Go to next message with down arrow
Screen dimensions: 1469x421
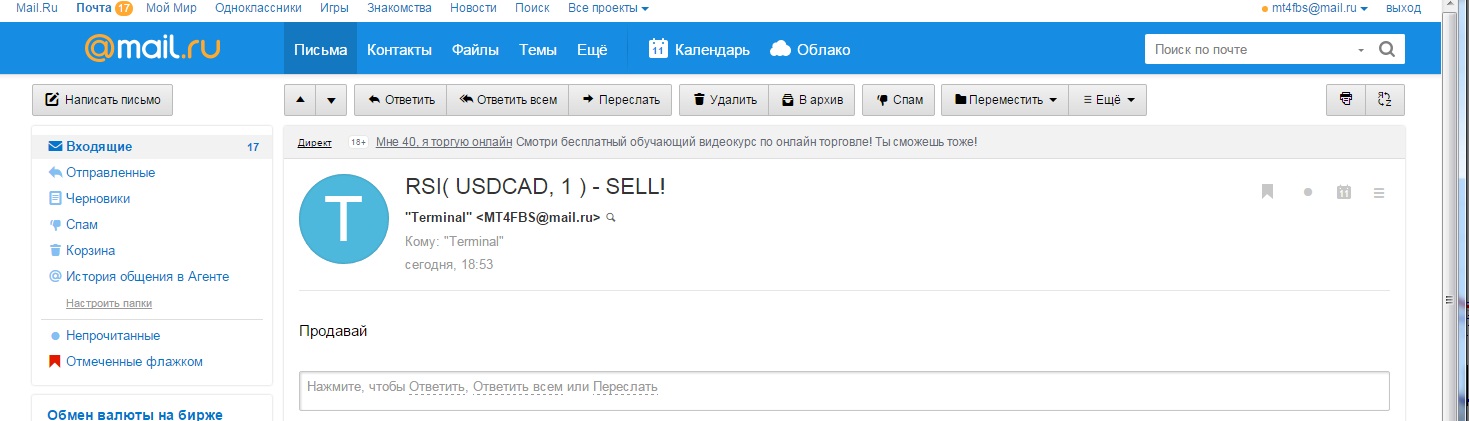[x=332, y=100]
